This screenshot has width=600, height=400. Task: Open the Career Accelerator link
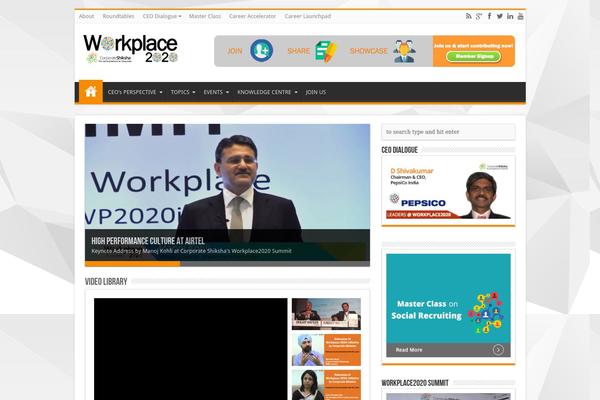coord(252,16)
